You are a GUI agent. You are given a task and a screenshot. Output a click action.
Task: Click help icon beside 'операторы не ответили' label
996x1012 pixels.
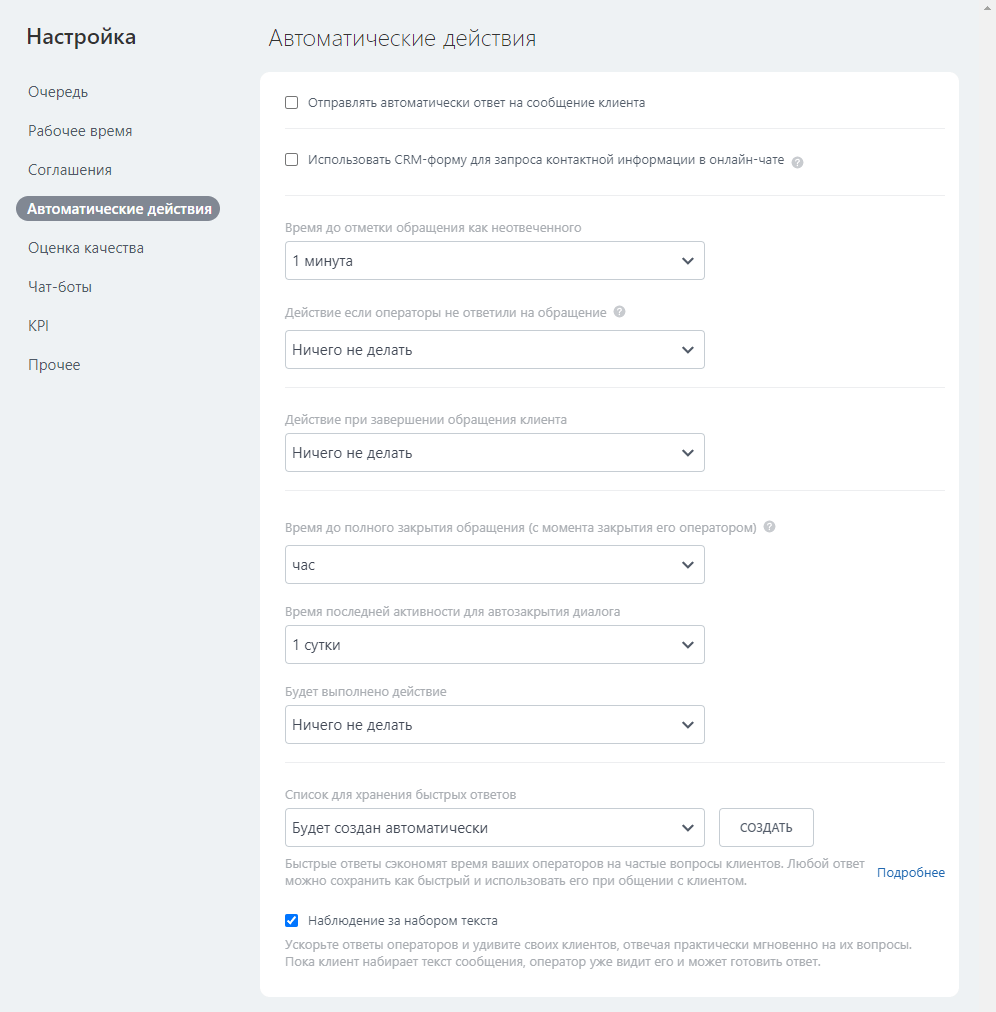point(619,312)
